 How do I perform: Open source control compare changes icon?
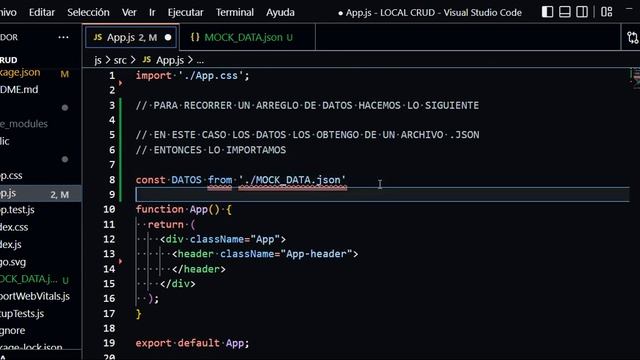[633, 38]
